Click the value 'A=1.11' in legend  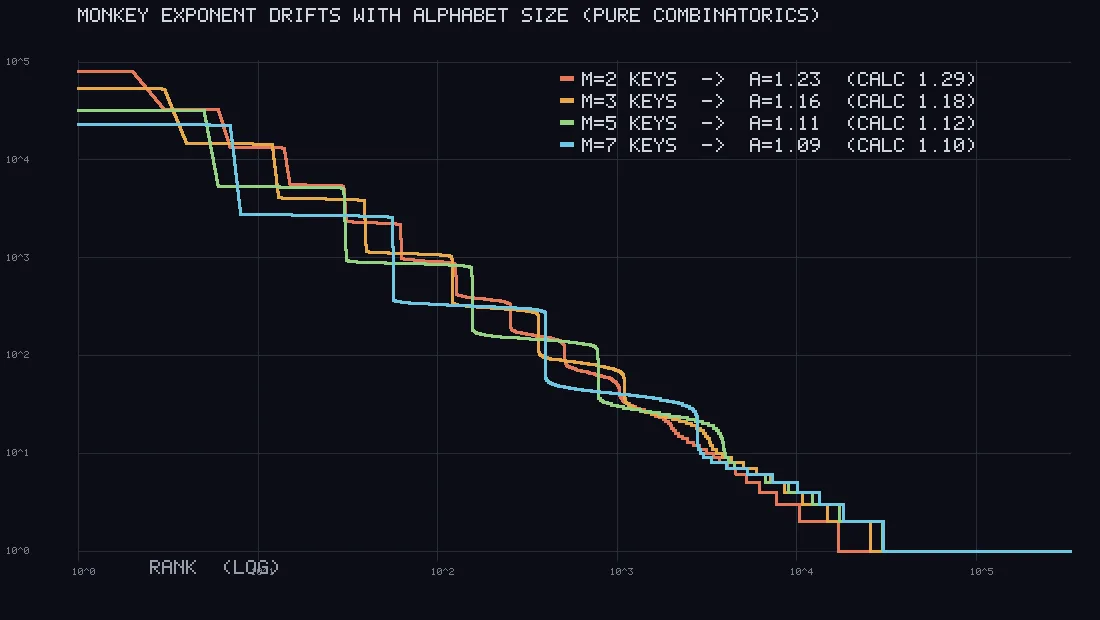(x=784, y=123)
